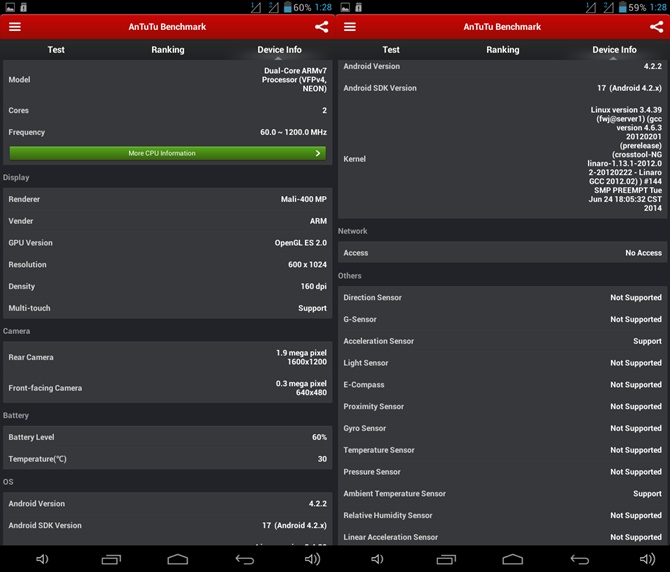Image resolution: width=670 pixels, height=572 pixels.
Task: Switch to Test tab on left screen
Action: [56, 50]
